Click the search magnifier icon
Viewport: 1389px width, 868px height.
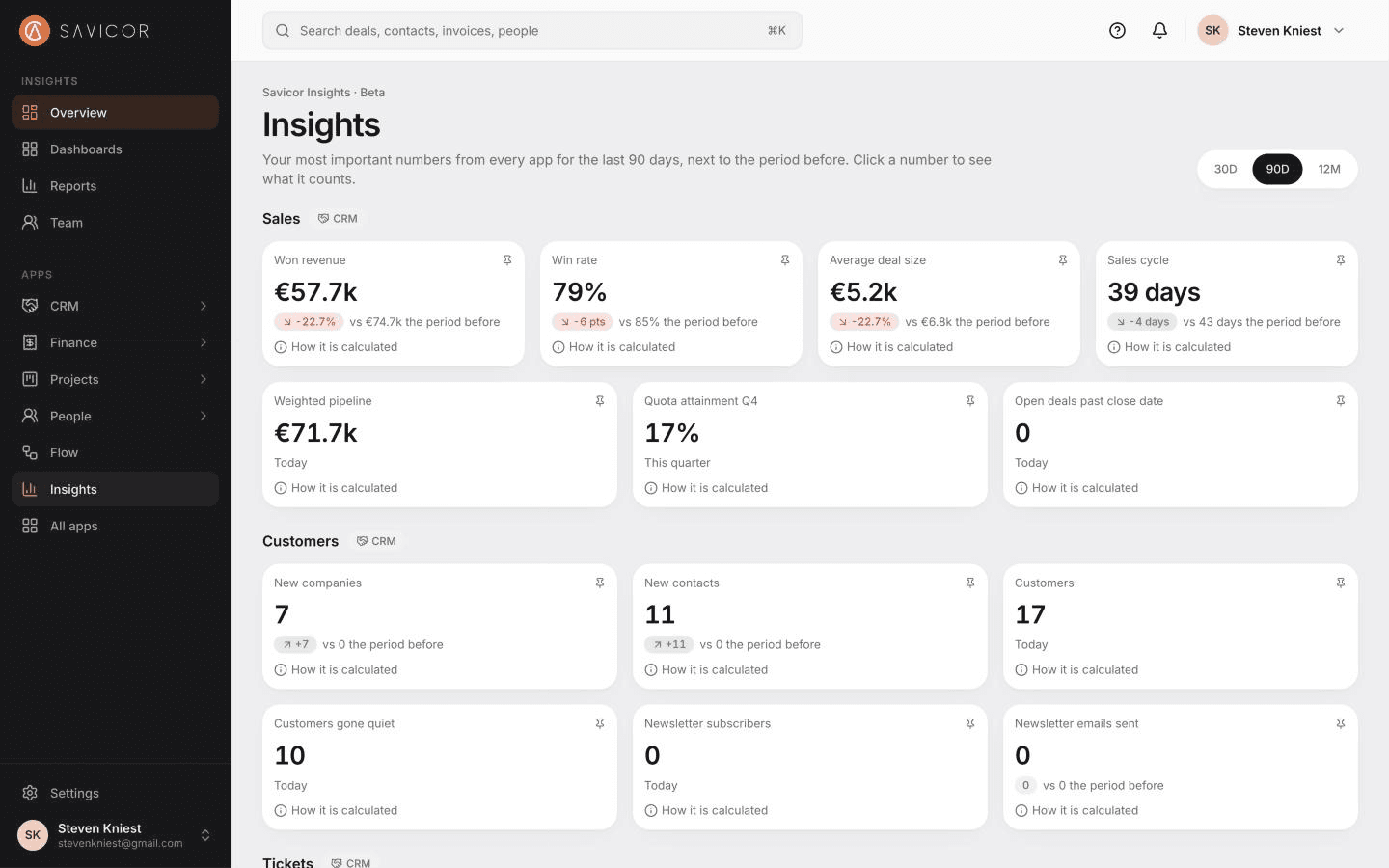coord(283,31)
